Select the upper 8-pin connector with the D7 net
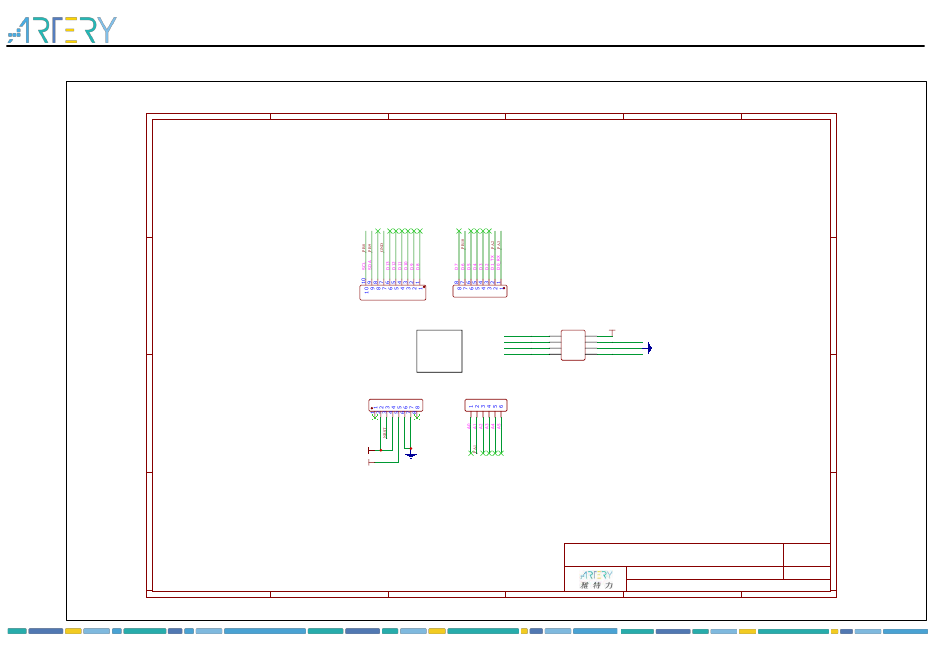The height and width of the screenshot is (660, 950). 480,292
